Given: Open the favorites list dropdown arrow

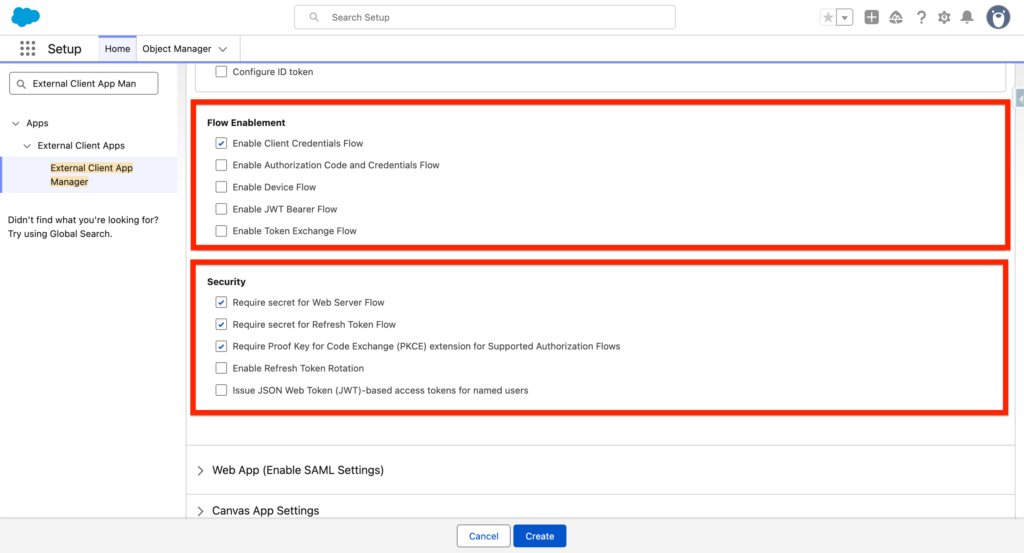Looking at the screenshot, I should pyautogui.click(x=845, y=17).
